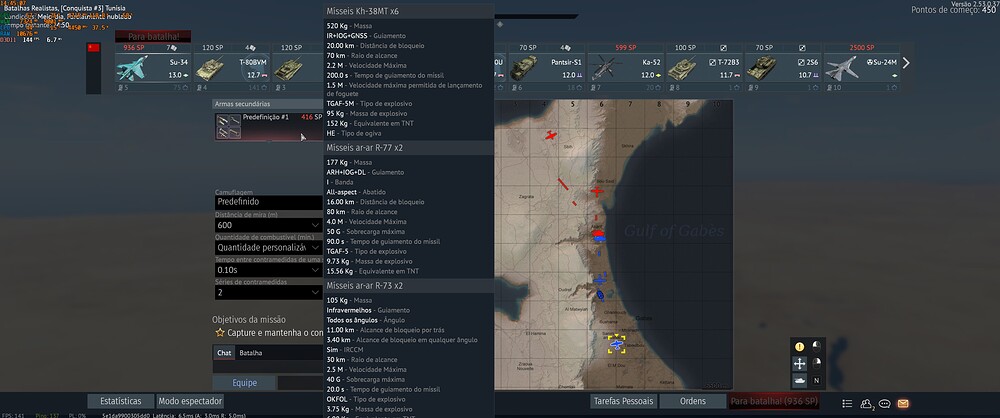This screenshot has width=1000, height=418.
Task: Open the countermeasure interval 0.10s dropdown
Action: click(x=263, y=269)
